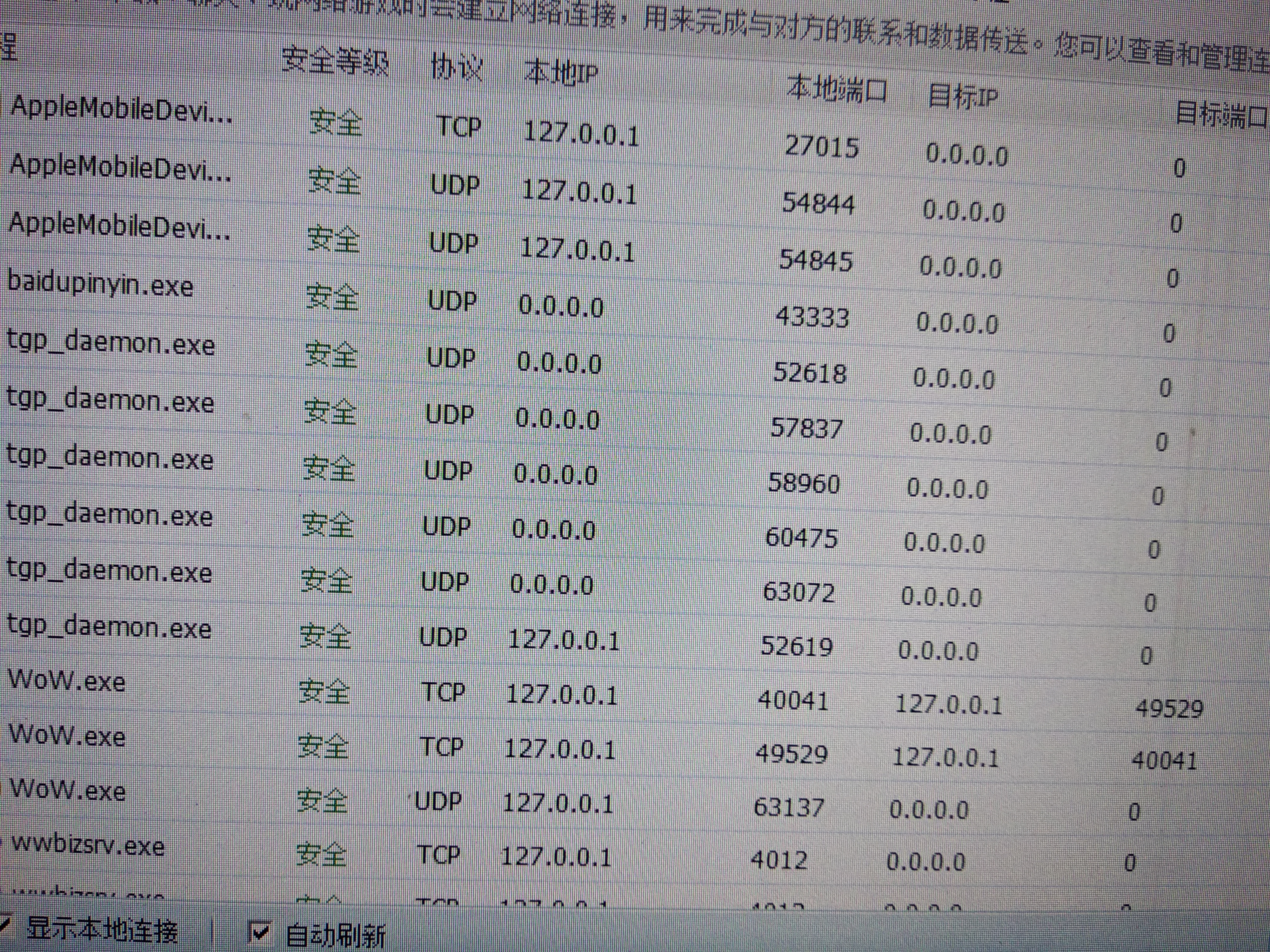Select WoW.exe UDP row port 63137

click(68, 790)
